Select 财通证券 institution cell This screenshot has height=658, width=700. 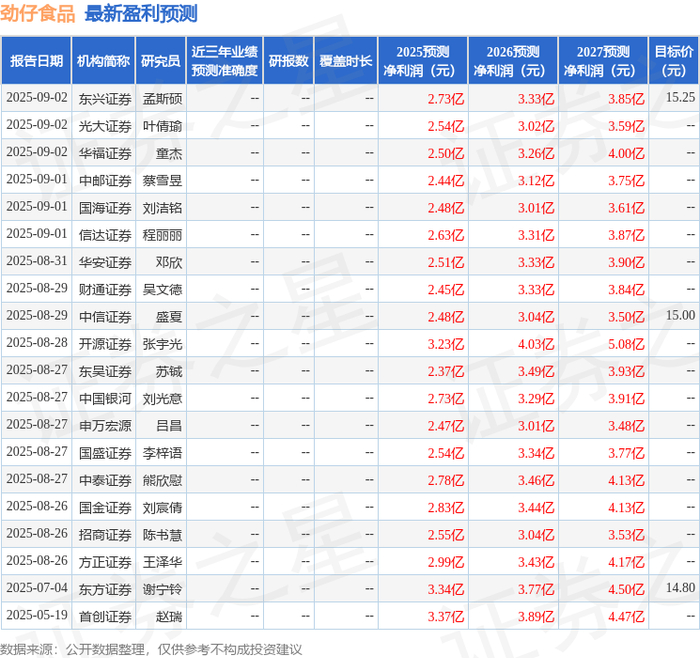tap(105, 289)
